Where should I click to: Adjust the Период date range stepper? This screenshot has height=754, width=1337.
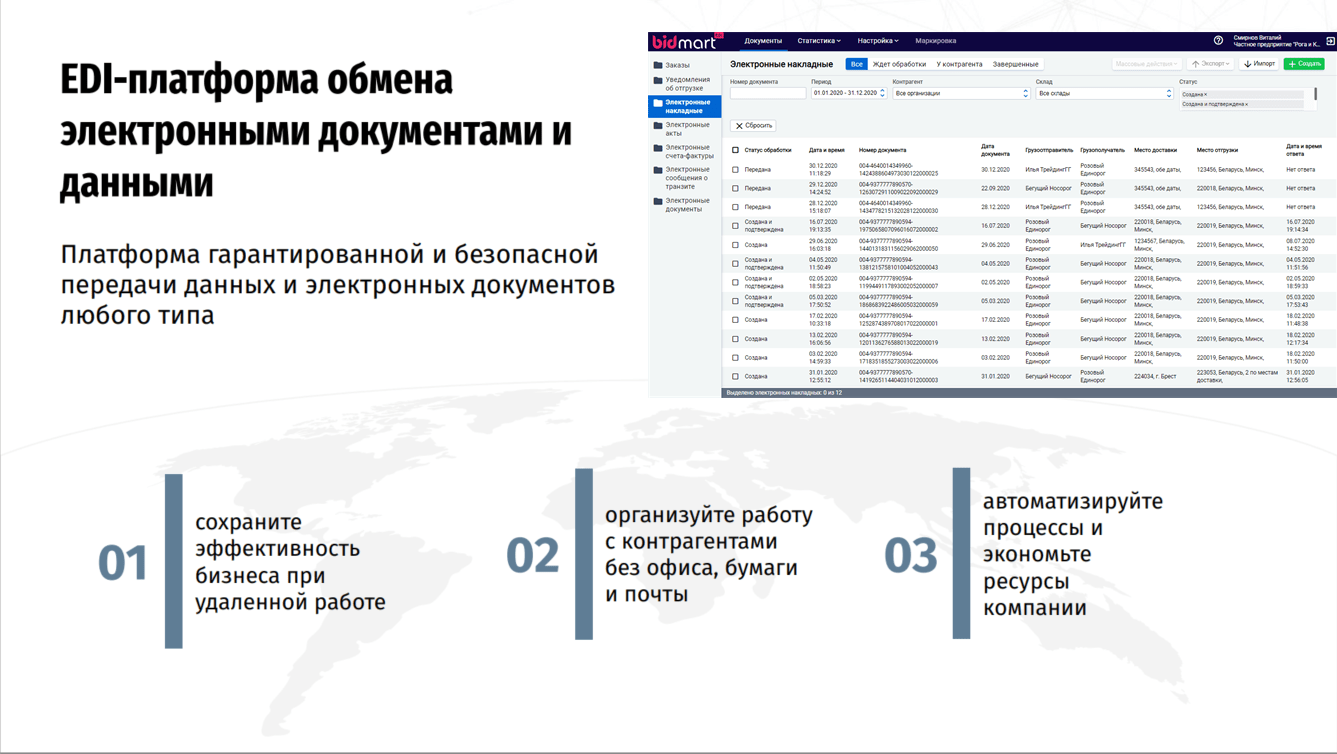click(881, 93)
